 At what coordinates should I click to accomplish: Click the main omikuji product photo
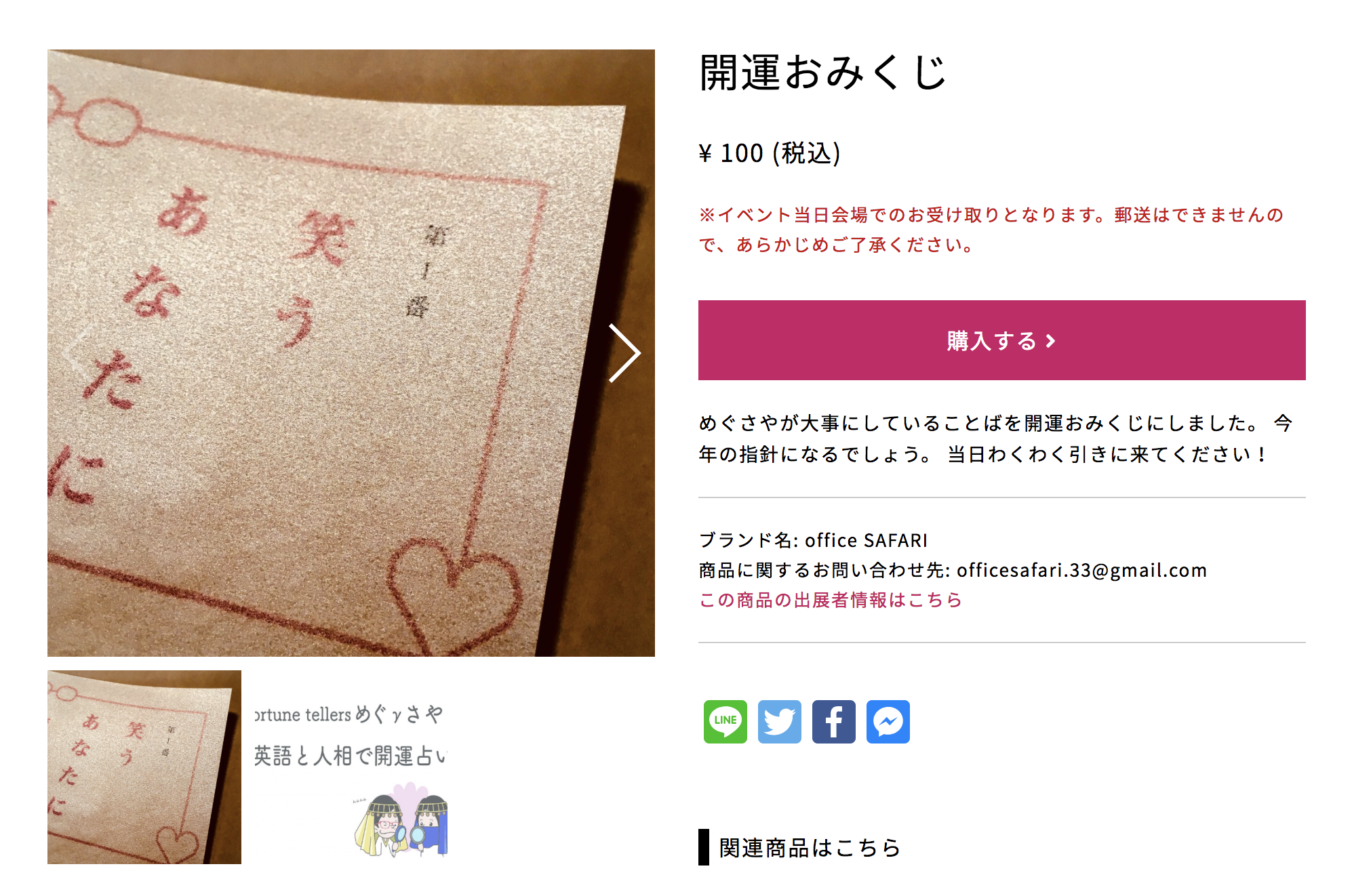[x=351, y=352]
